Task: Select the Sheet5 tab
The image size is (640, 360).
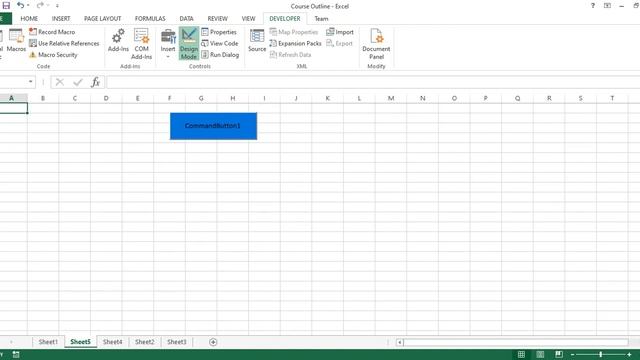Action: pos(80,342)
